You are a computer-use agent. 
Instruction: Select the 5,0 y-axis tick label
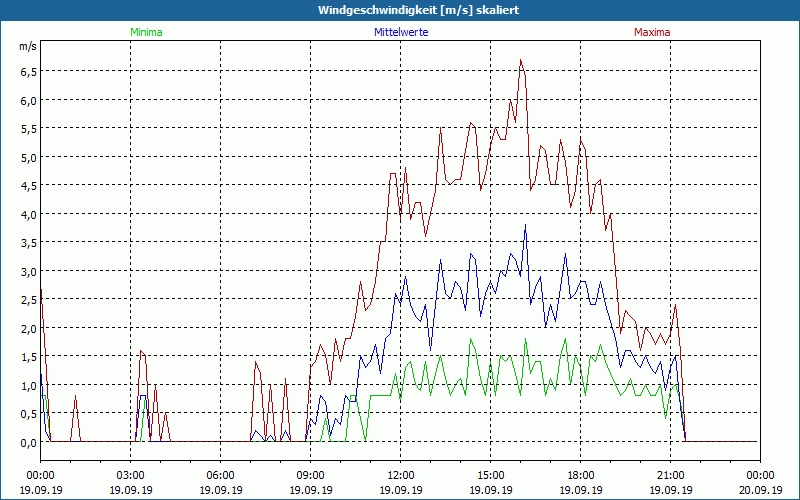click(x=27, y=157)
